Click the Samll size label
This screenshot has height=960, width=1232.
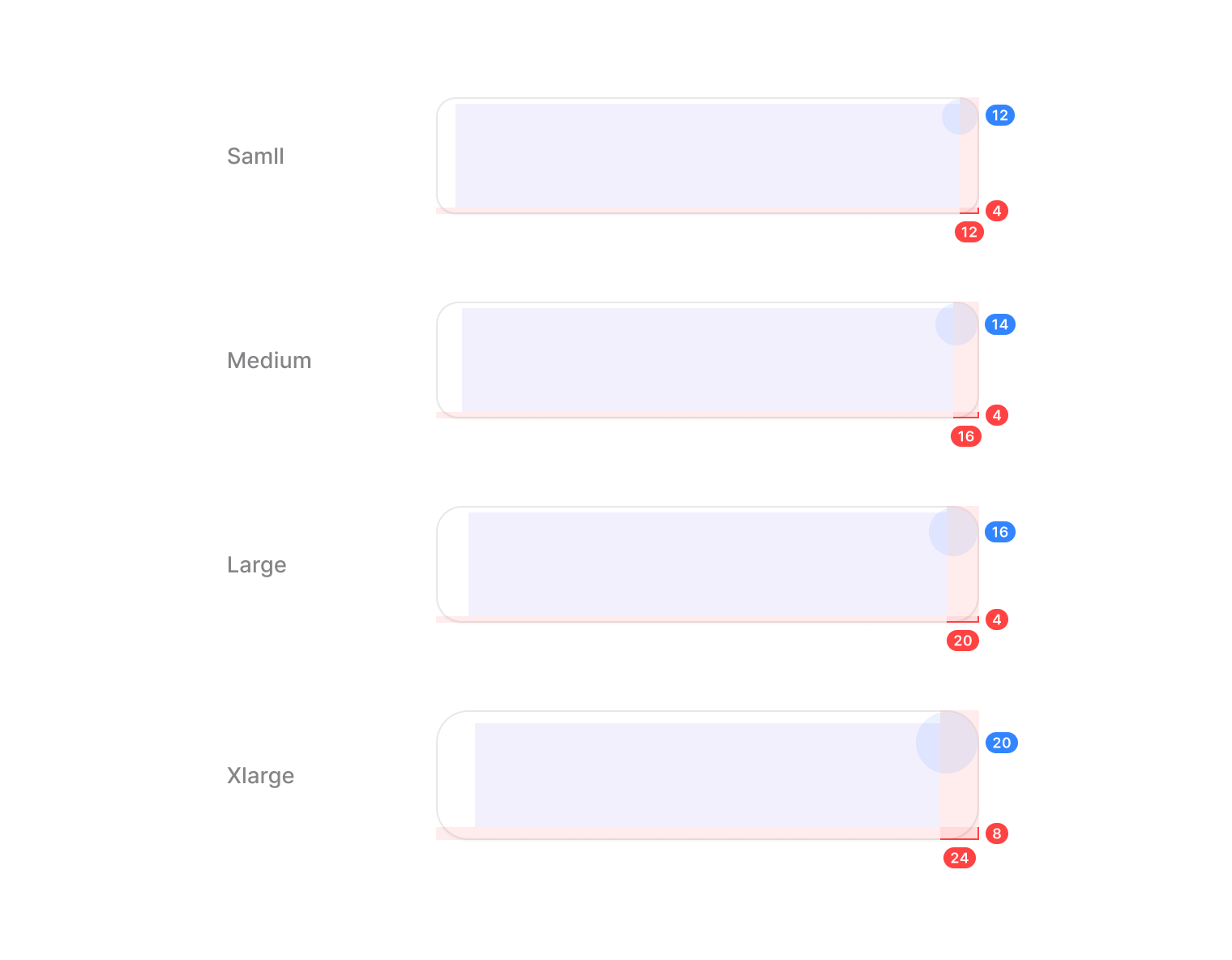point(255,156)
